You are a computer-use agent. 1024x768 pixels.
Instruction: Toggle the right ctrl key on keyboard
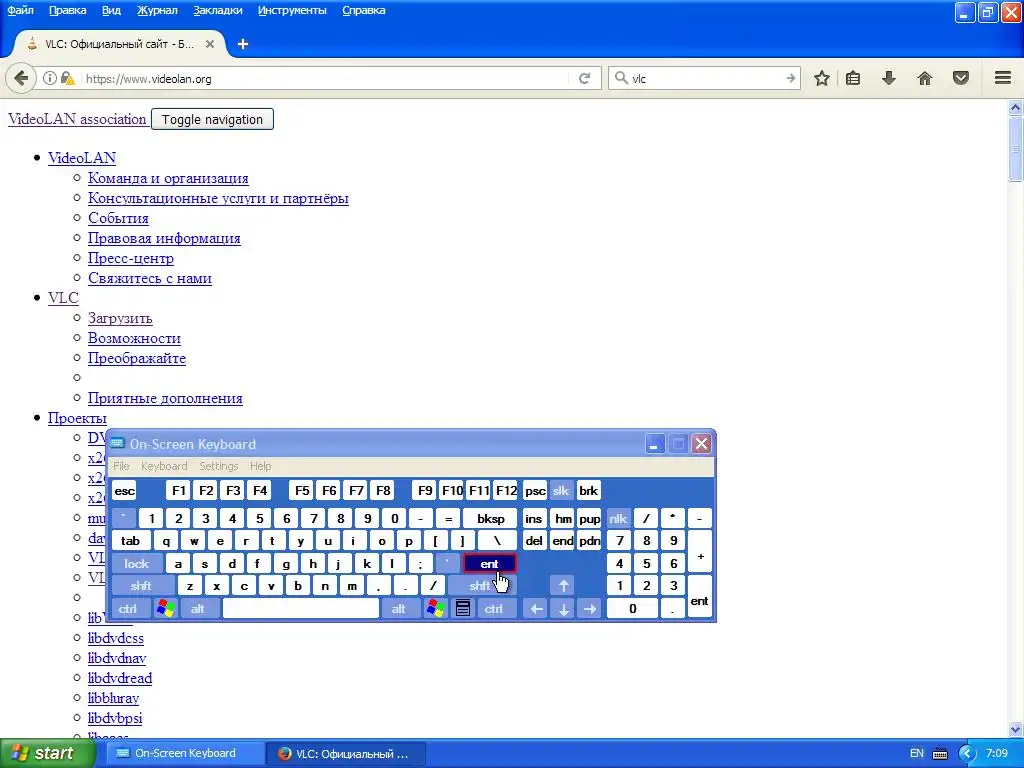(x=494, y=609)
